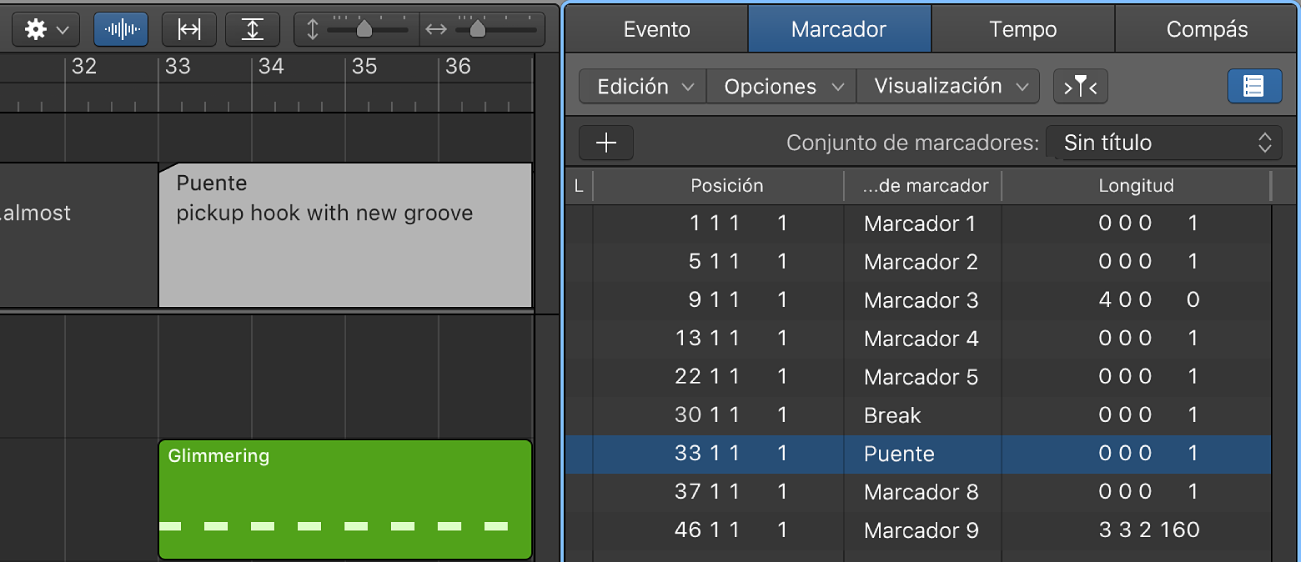Screen dimensions: 1303x564
Task: Open the Conjunto de marcadores popup
Action: (1164, 143)
